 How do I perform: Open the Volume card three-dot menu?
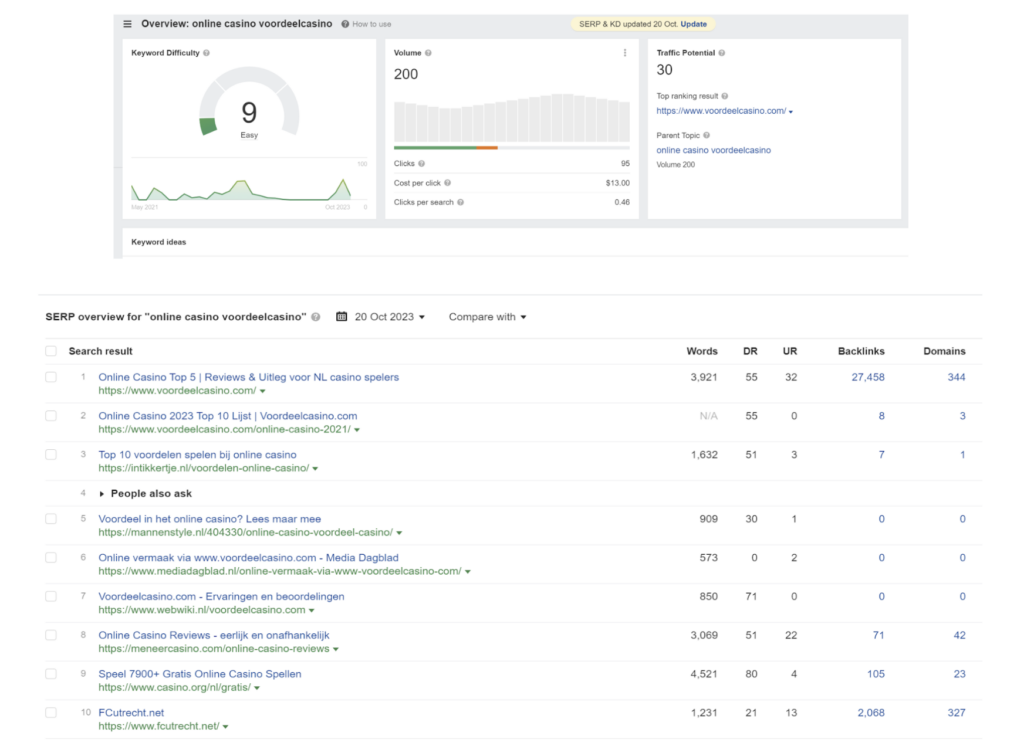(x=626, y=53)
